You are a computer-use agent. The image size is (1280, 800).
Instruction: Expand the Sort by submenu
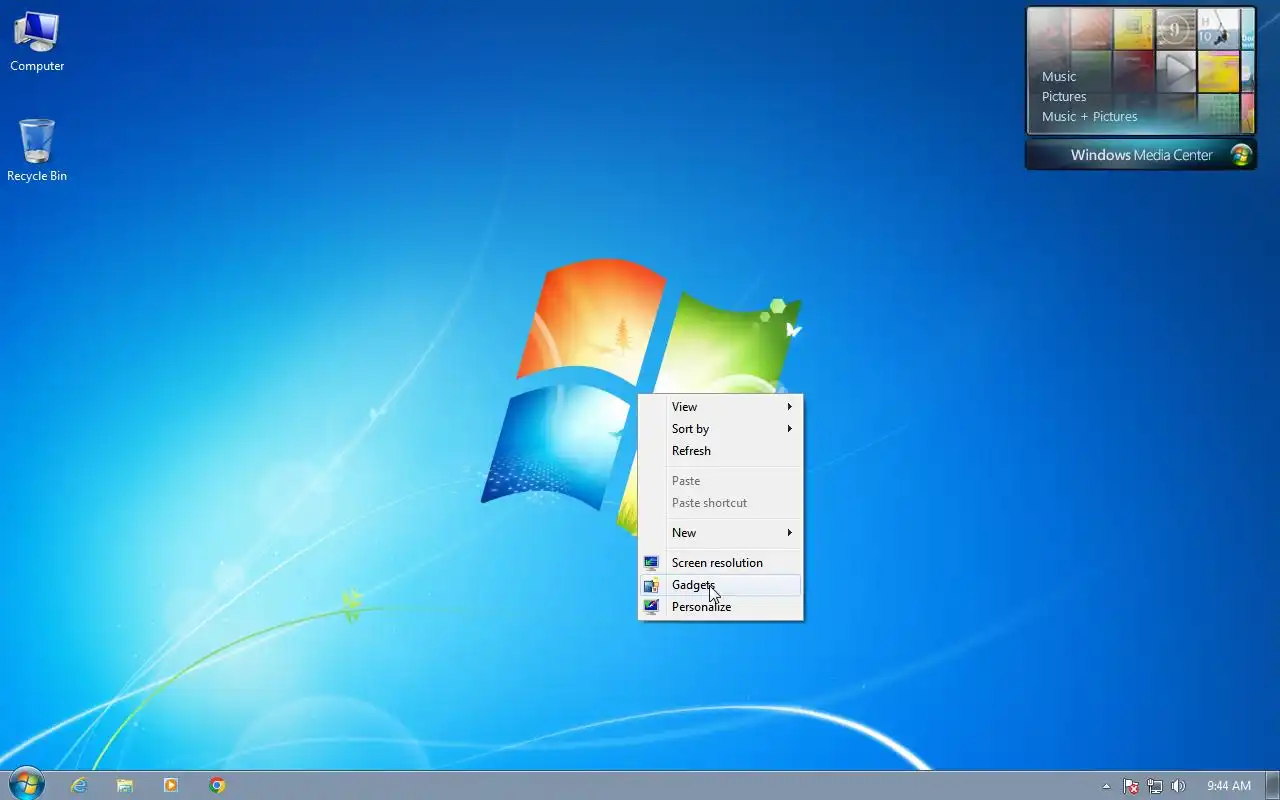tap(721, 429)
